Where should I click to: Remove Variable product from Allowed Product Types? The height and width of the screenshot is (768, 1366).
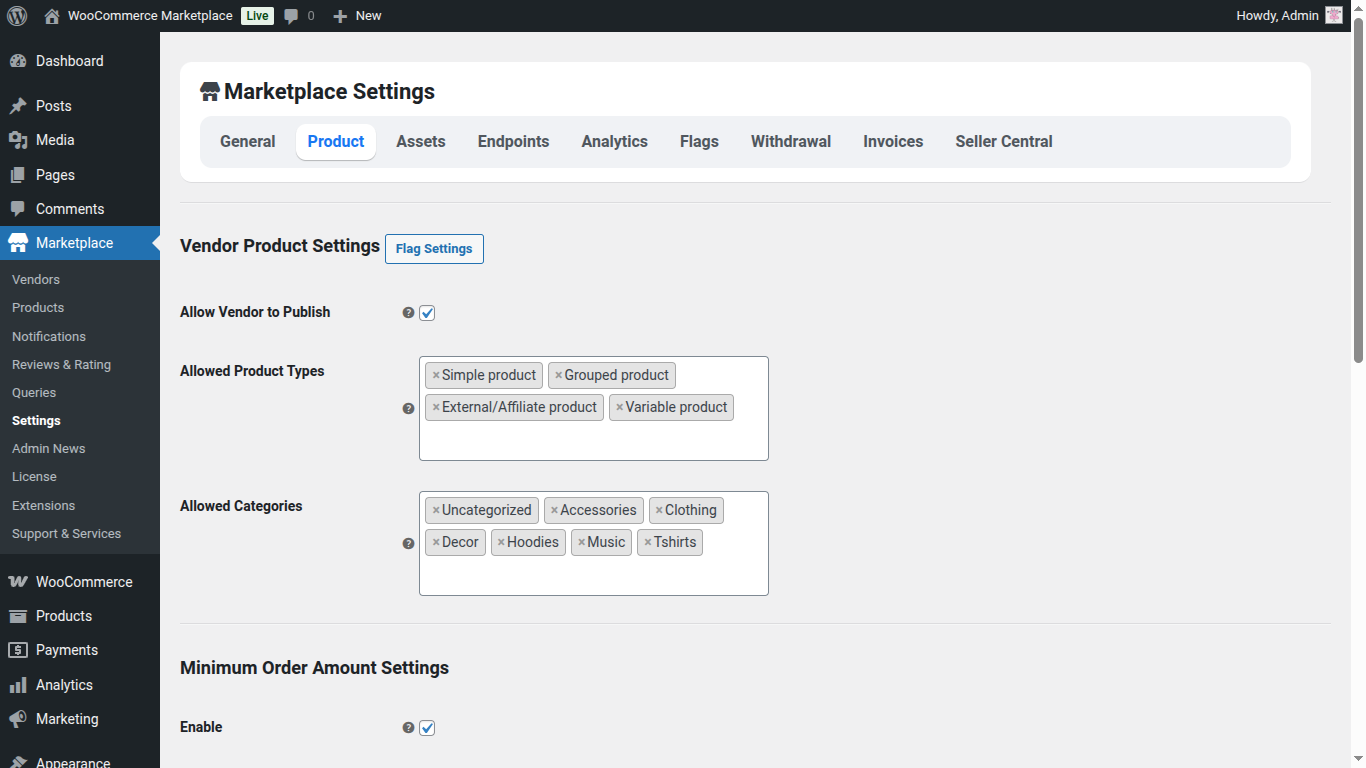click(619, 407)
